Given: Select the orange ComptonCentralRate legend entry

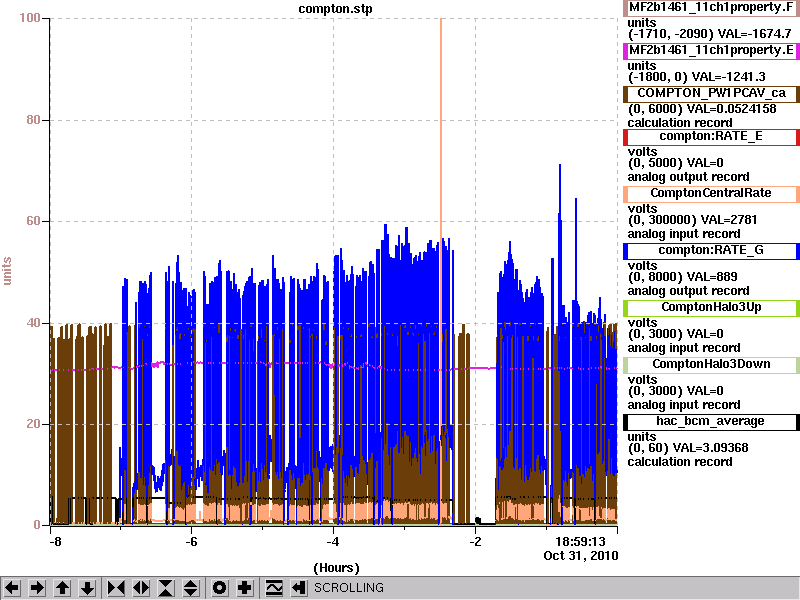Looking at the screenshot, I should [711, 194].
